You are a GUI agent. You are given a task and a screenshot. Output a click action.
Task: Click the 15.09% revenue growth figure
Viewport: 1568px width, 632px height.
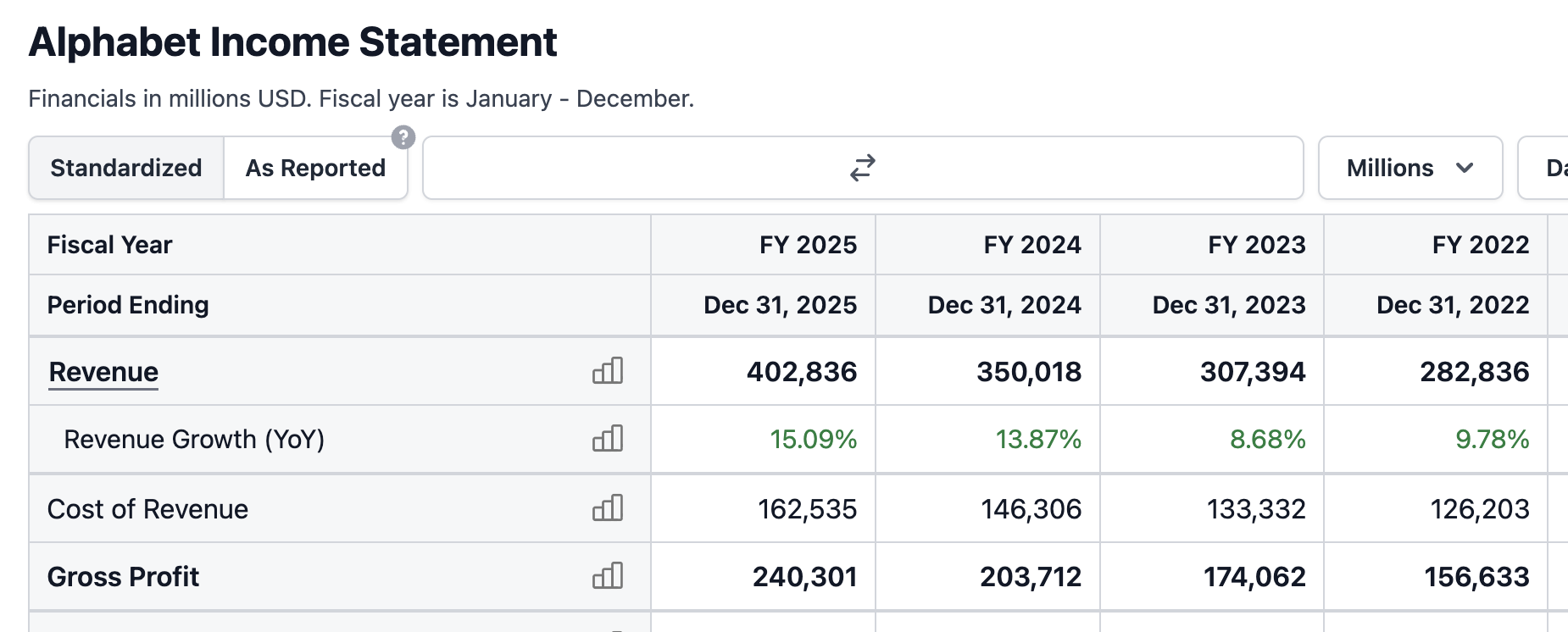(814, 440)
